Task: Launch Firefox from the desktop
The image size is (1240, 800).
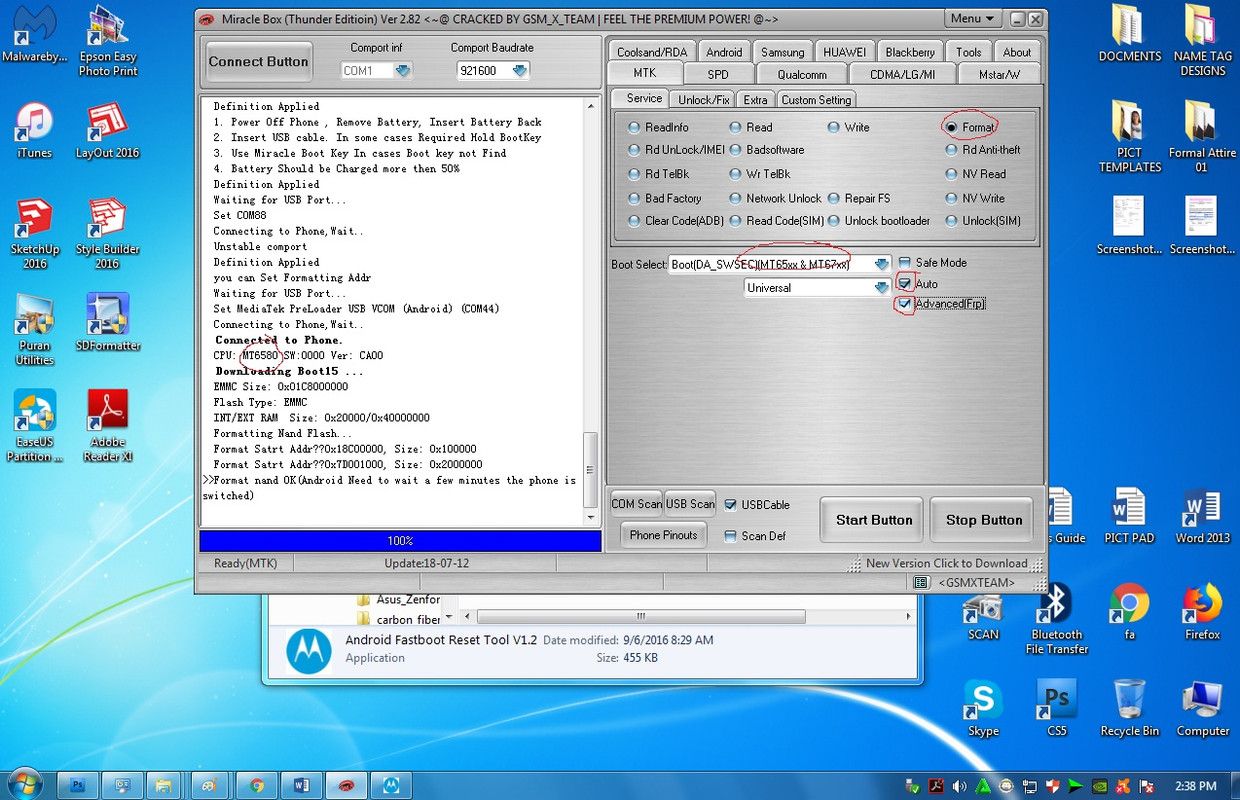Action: [1202, 613]
